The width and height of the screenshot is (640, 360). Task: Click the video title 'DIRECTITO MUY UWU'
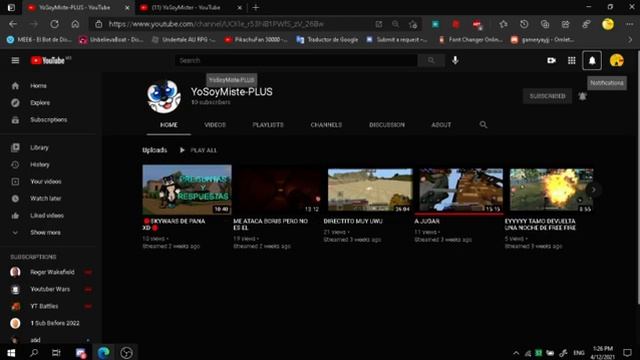point(353,221)
